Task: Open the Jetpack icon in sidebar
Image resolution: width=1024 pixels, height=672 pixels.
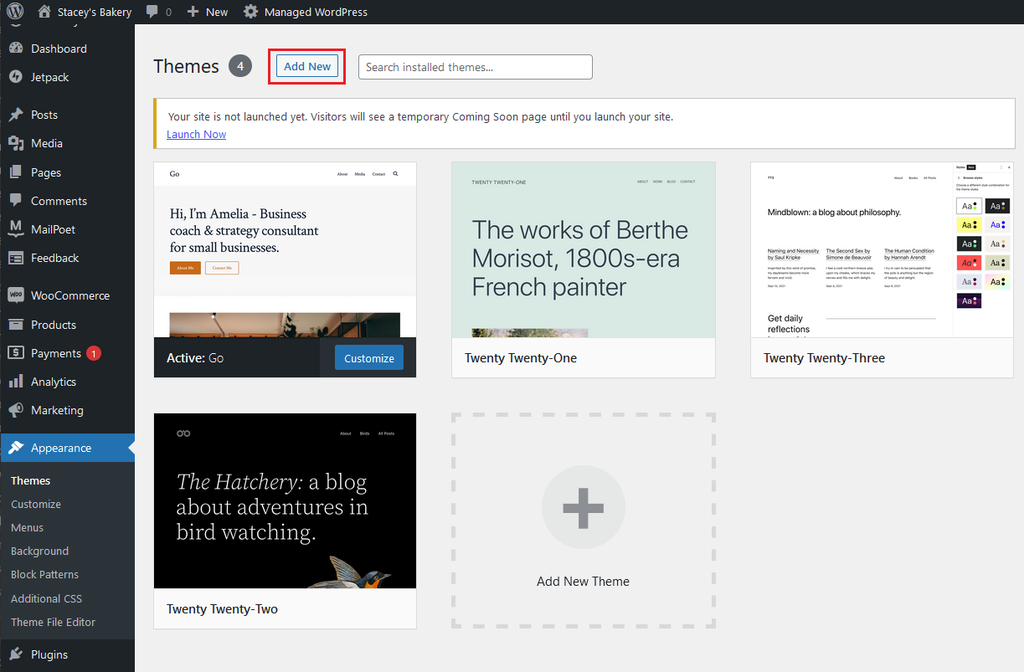Action: [16, 77]
